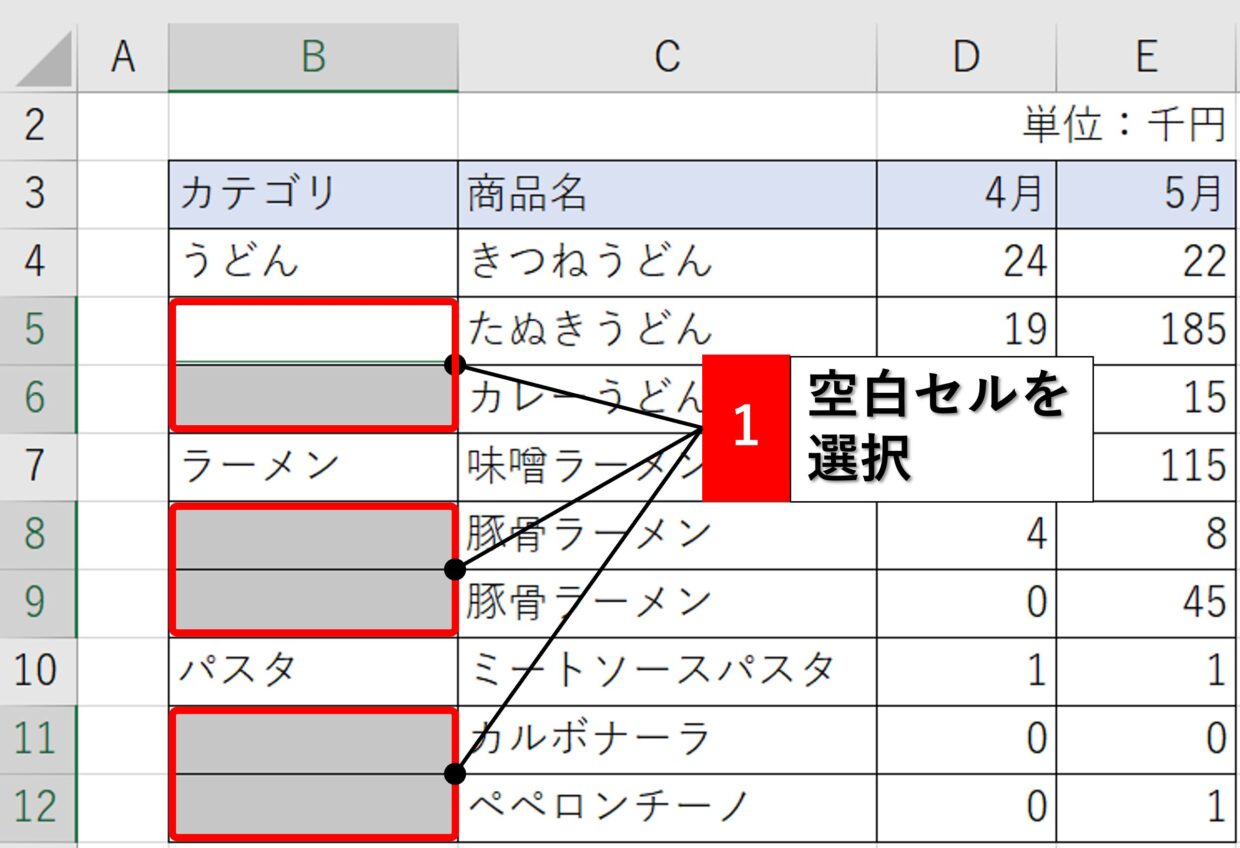Click the うどん category cell
The width and height of the screenshot is (1240, 848).
tap(313, 262)
